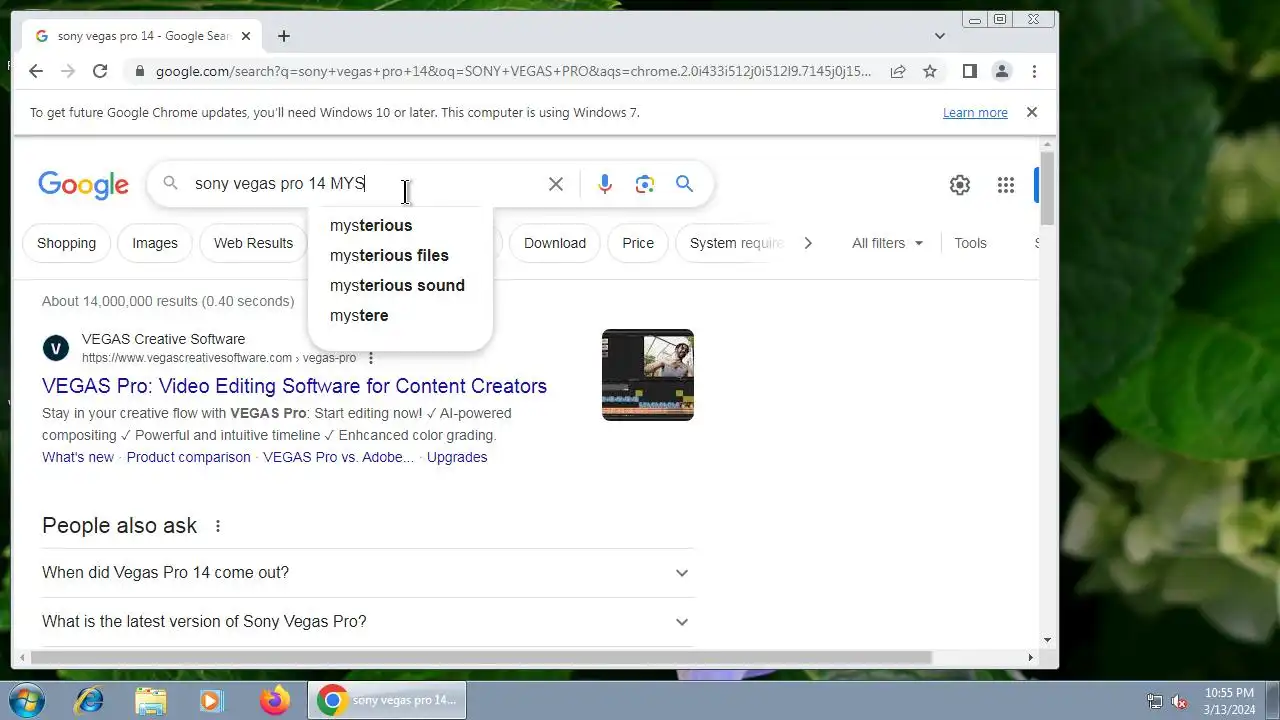Expand "When did Vegas Pro 14 come out?"
The image size is (1280, 720).
pyautogui.click(x=368, y=573)
